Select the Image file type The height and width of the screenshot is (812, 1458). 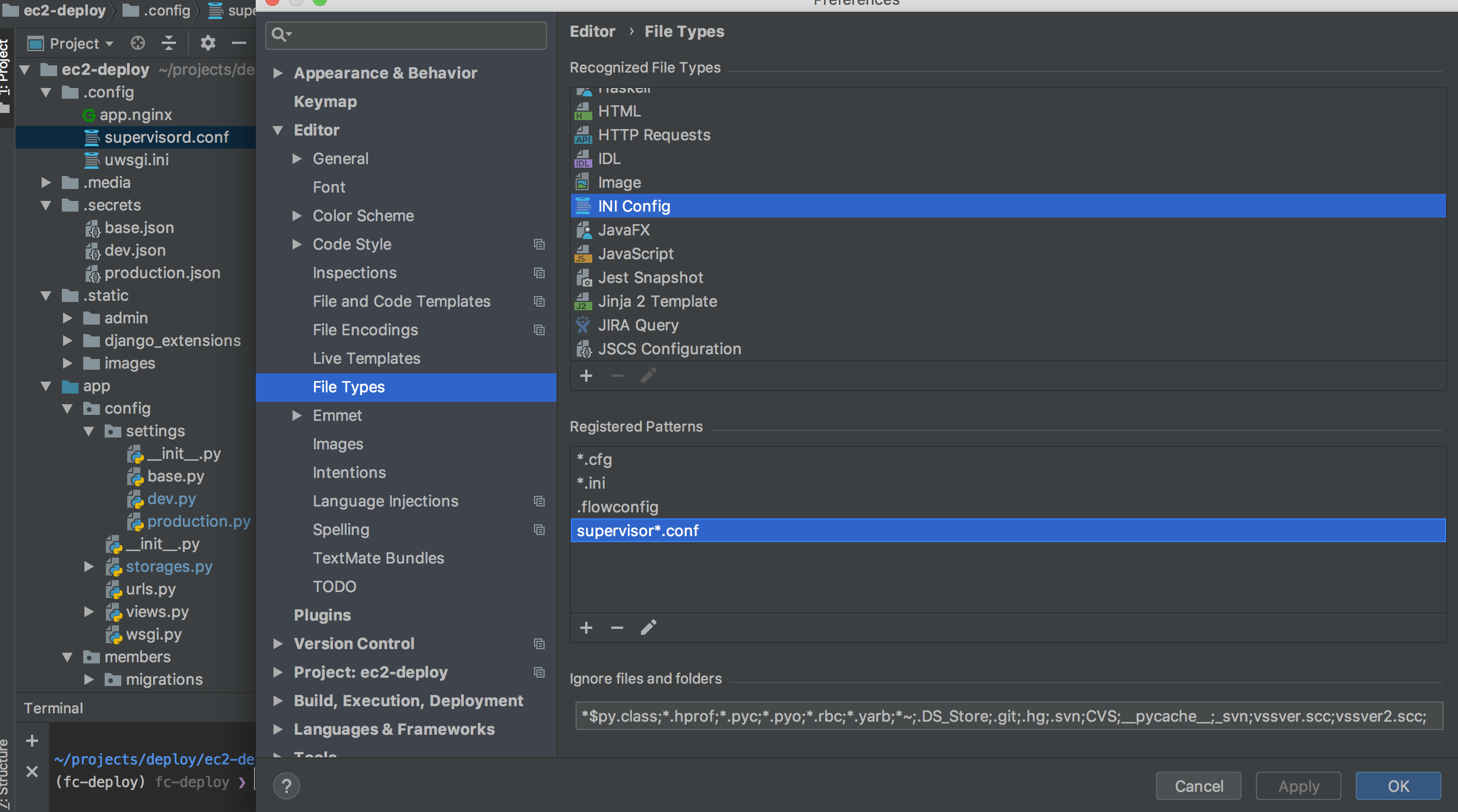pyautogui.click(x=1008, y=182)
